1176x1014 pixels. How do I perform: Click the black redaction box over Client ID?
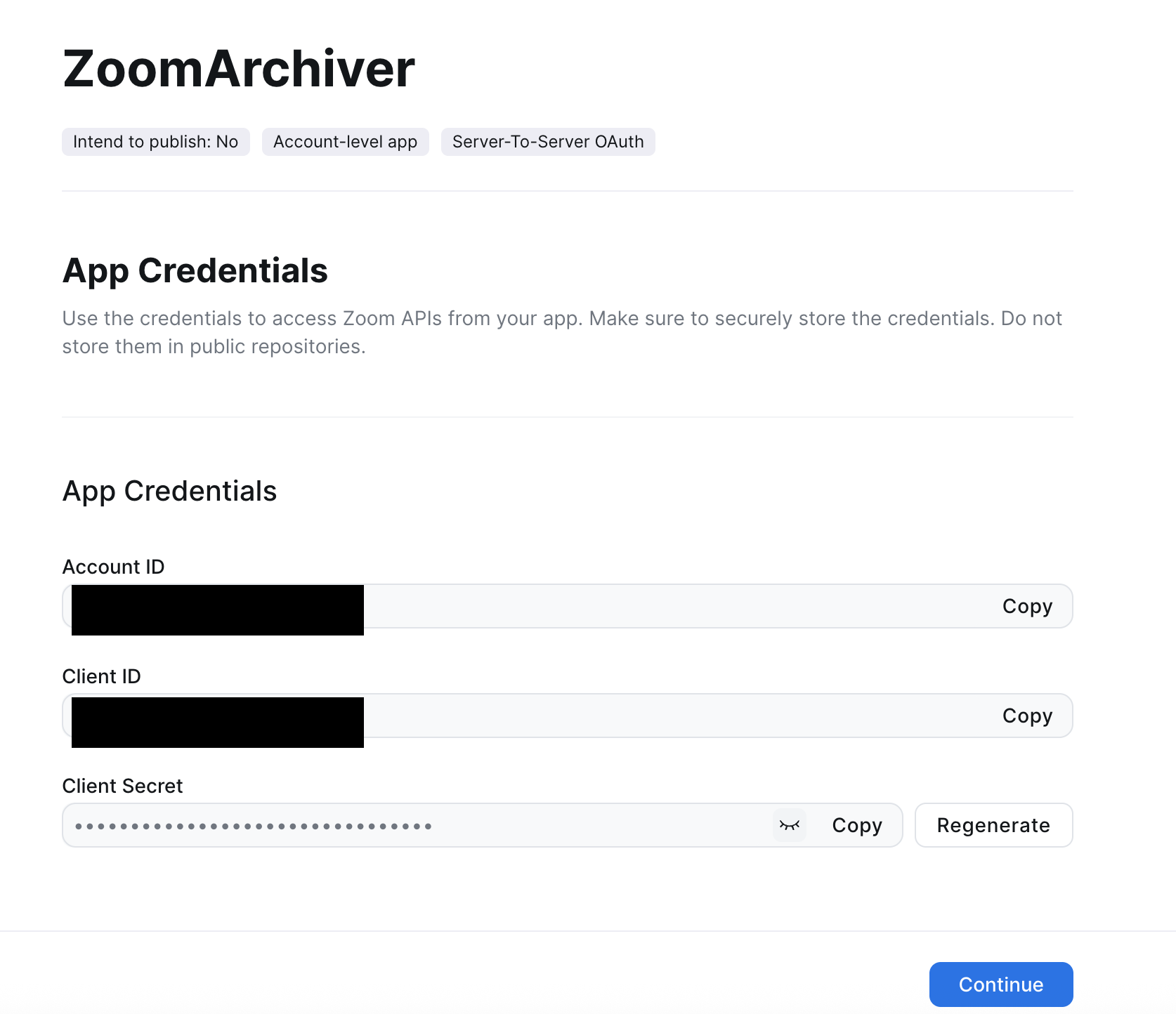pos(217,722)
